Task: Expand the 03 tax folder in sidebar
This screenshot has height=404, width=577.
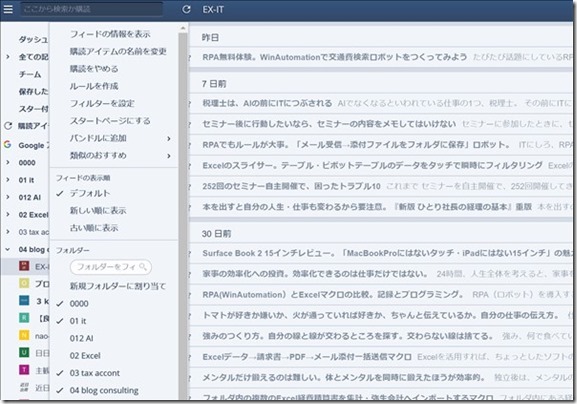Action: (7, 231)
